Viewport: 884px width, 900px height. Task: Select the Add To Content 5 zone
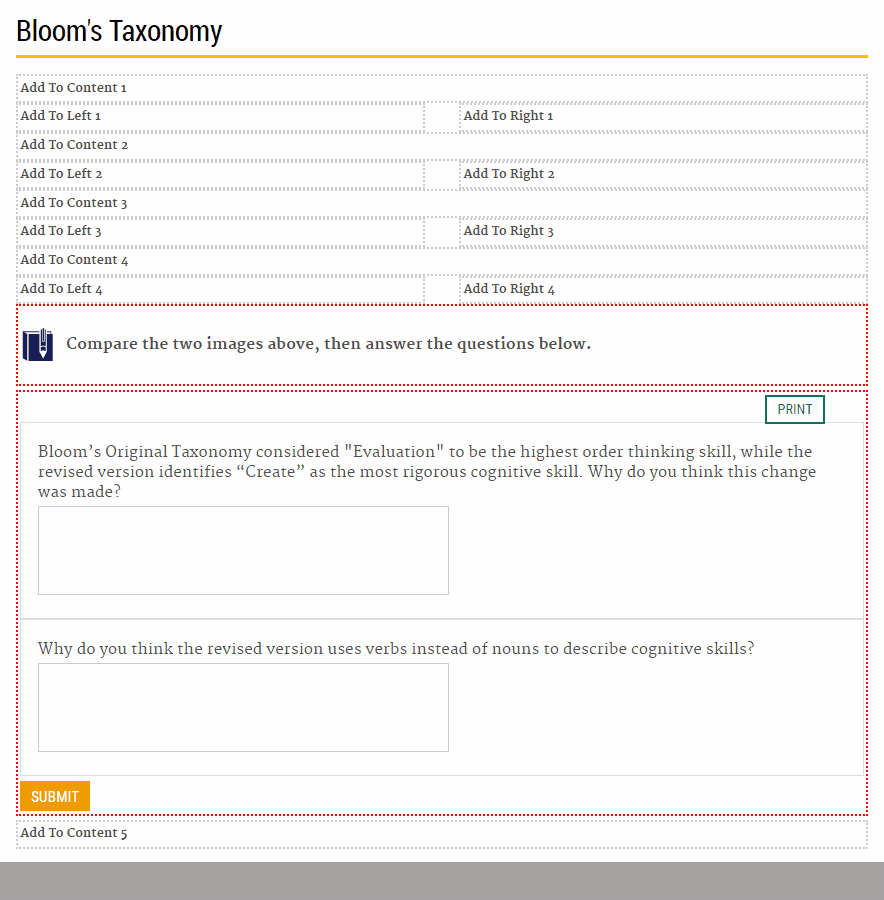click(441, 834)
